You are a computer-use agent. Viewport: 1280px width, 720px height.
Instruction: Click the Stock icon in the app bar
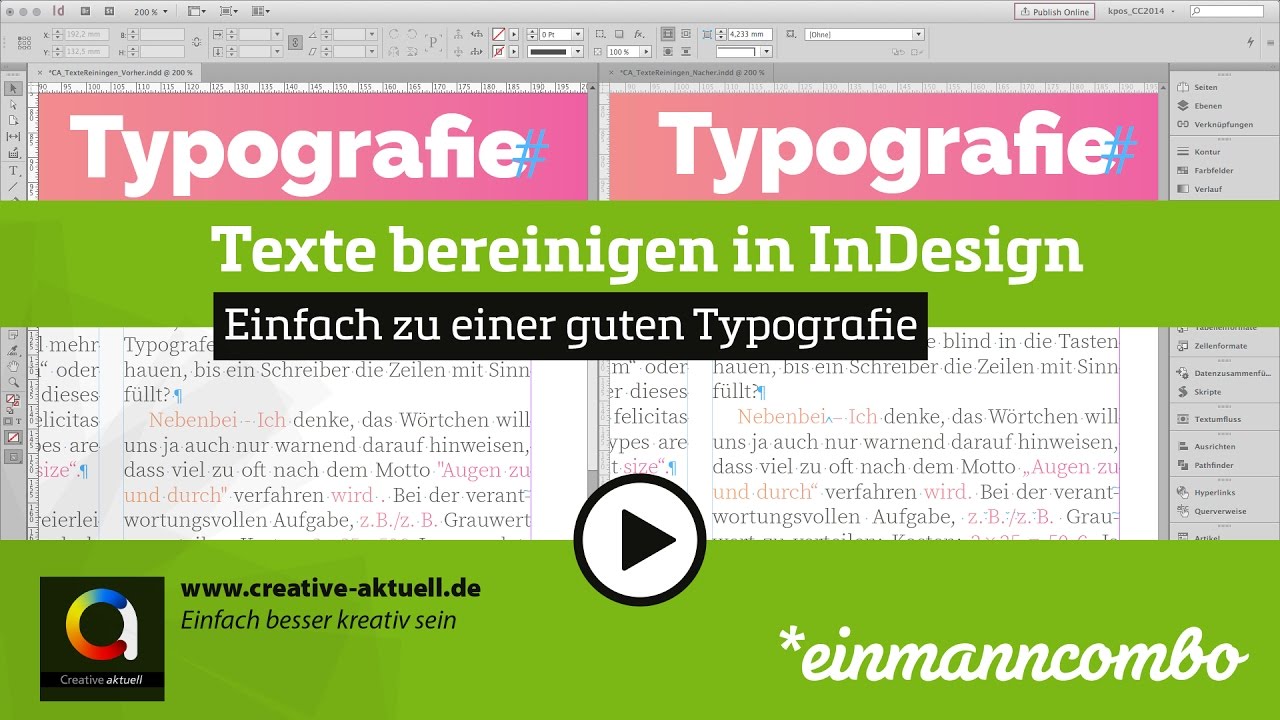point(109,11)
